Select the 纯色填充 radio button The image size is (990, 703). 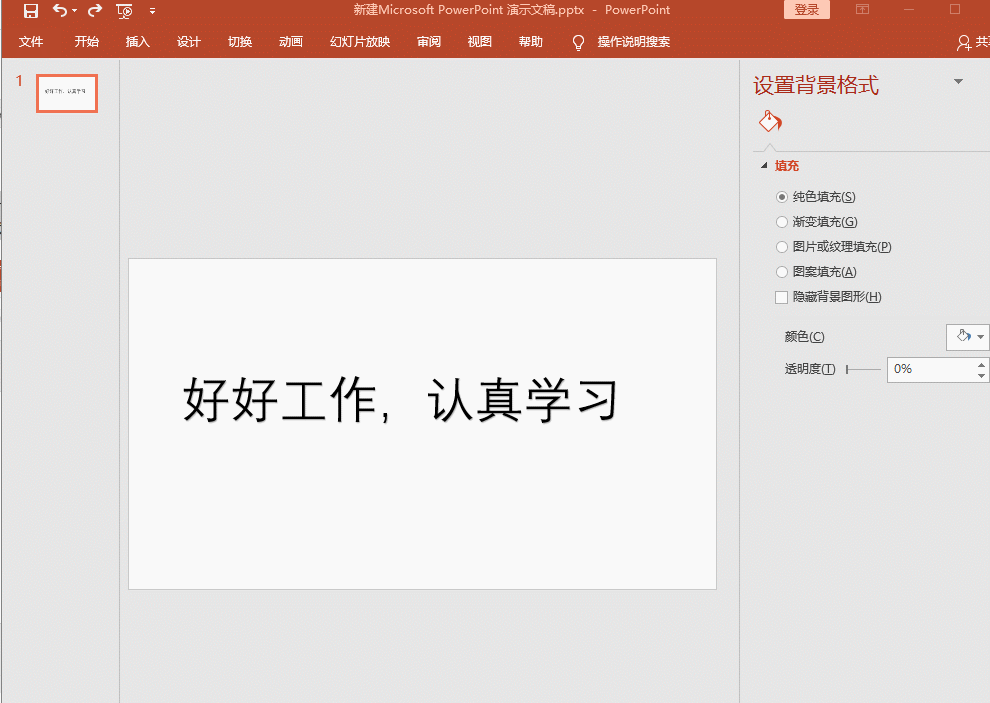781,196
